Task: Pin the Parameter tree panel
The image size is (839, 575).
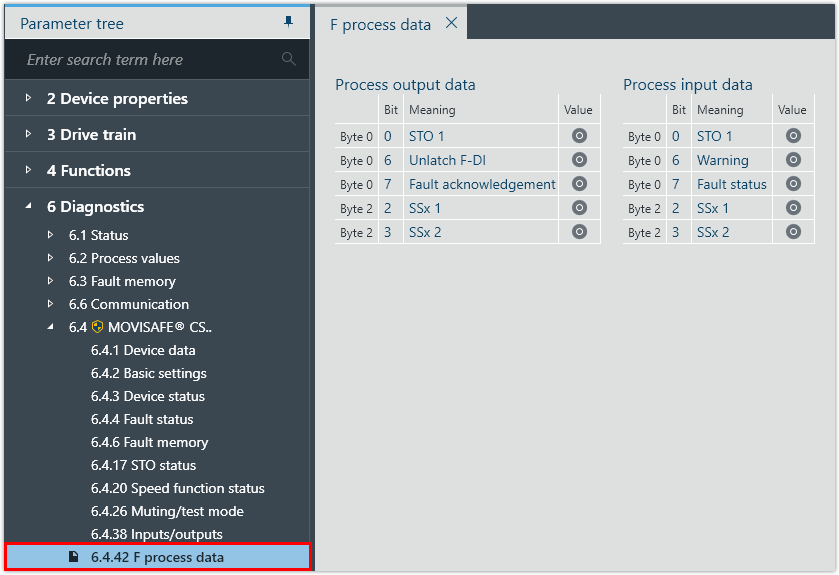Action: tap(289, 22)
